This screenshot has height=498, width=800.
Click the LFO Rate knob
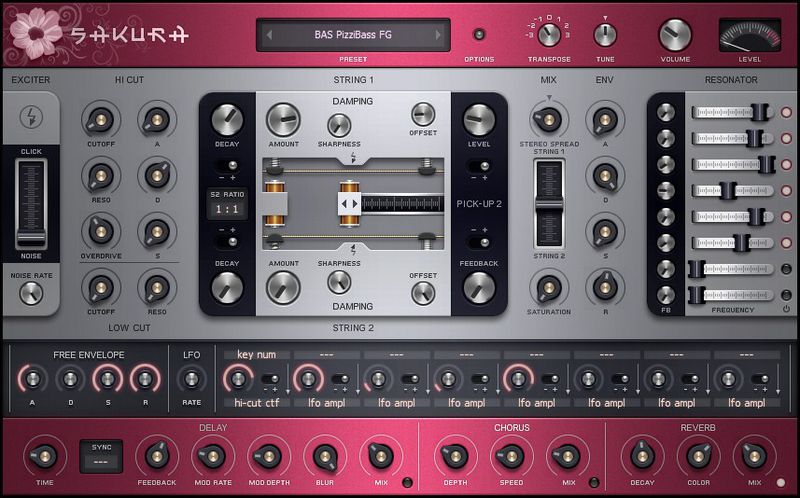click(x=191, y=380)
